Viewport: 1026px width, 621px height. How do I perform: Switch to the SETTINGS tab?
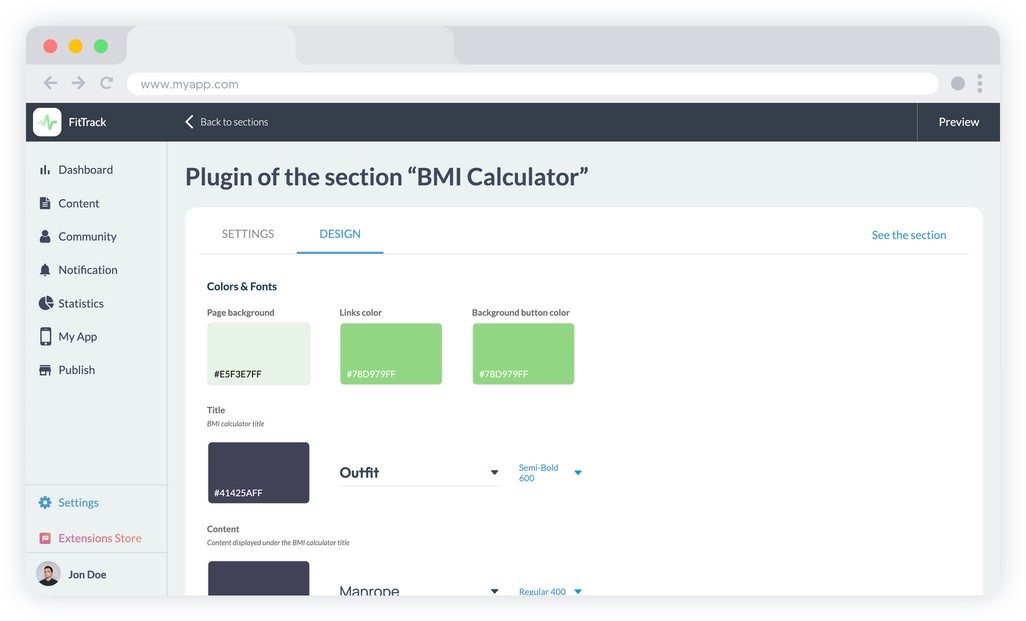click(248, 234)
